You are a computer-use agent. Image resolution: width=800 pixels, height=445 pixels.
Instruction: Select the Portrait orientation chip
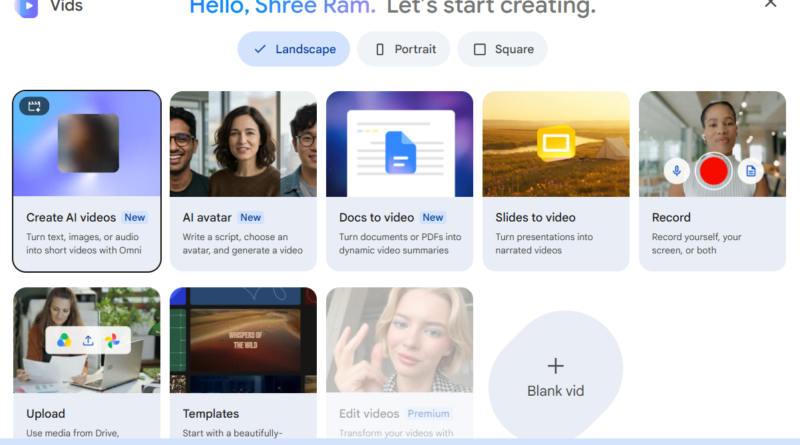(x=404, y=49)
